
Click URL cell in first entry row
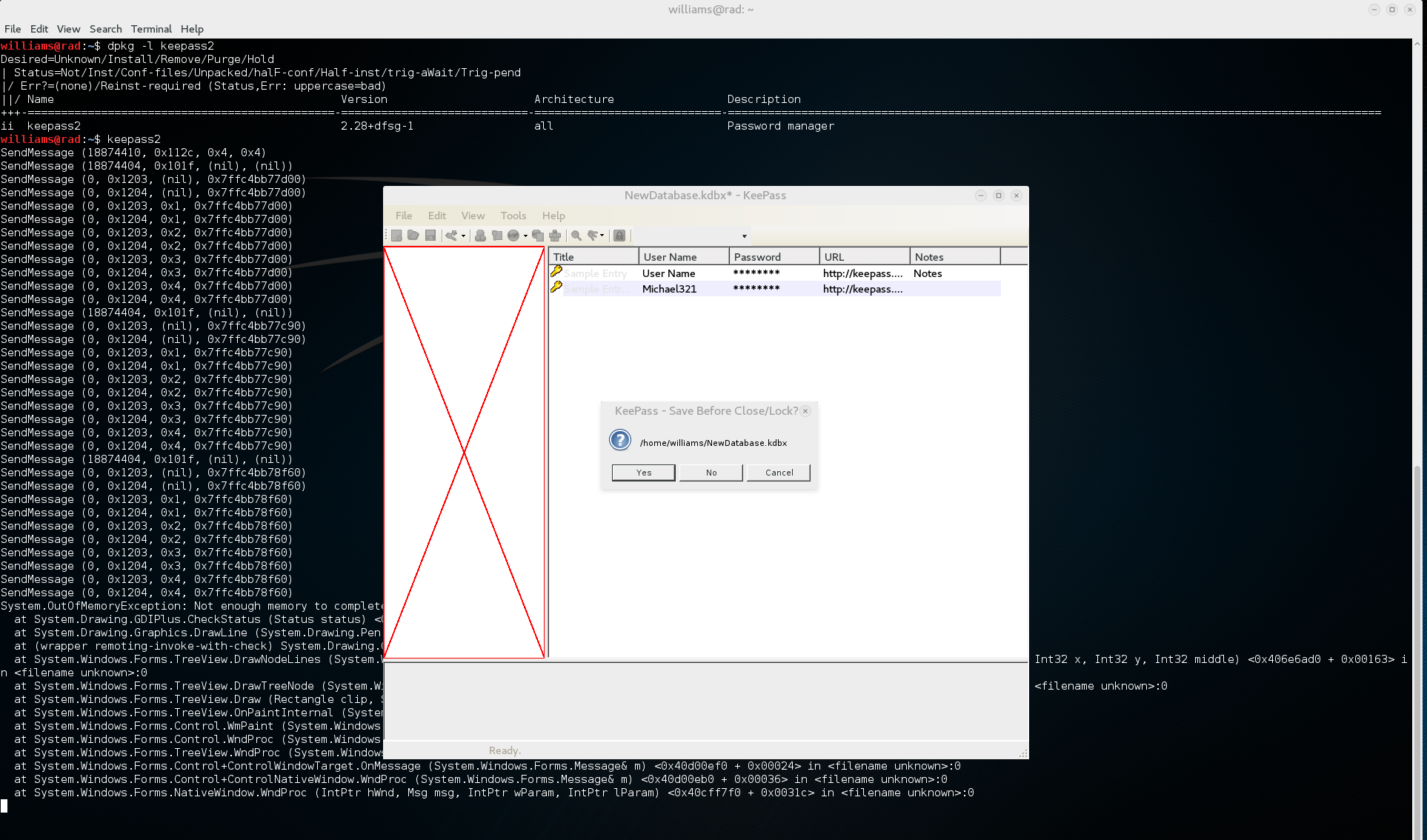862,273
